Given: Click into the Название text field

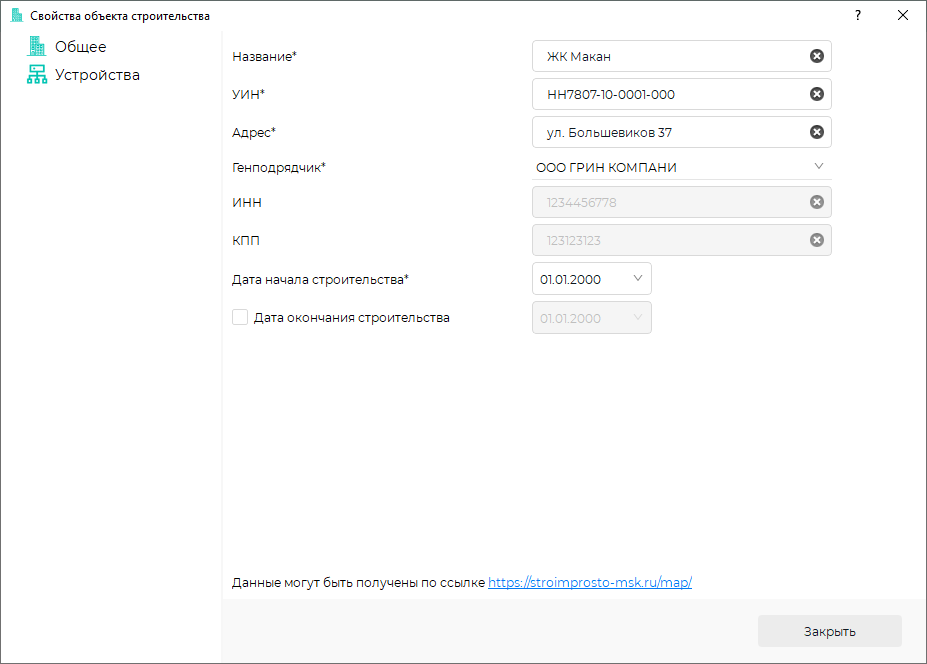Looking at the screenshot, I should pos(670,56).
